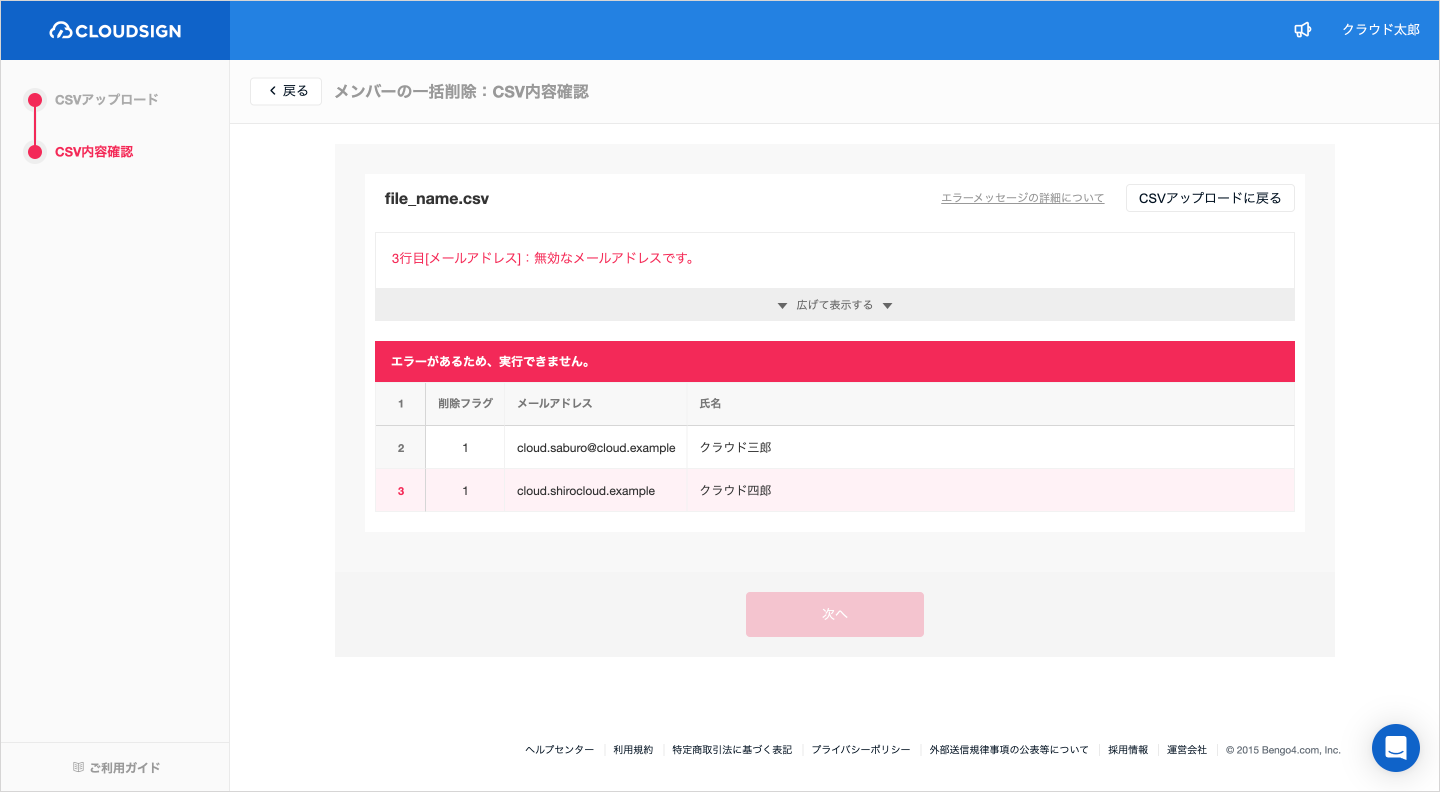The image size is (1440, 792).
Task: Go back with the 戻る button
Action: (286, 91)
